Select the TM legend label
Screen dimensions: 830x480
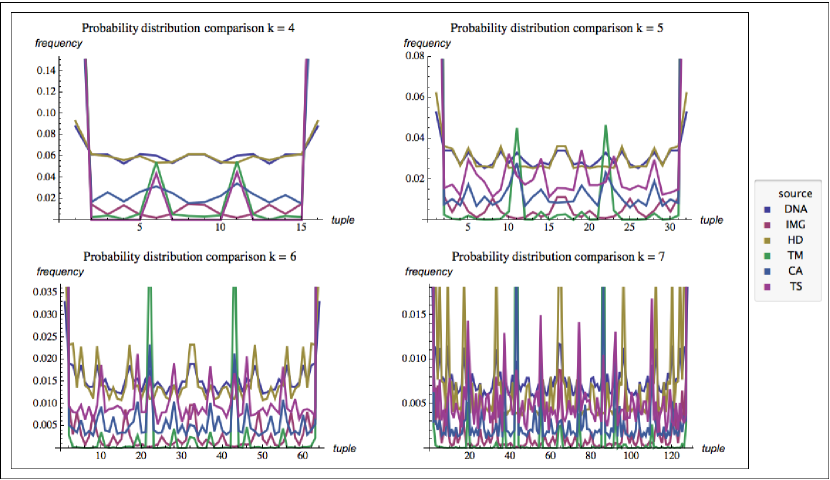pos(796,255)
